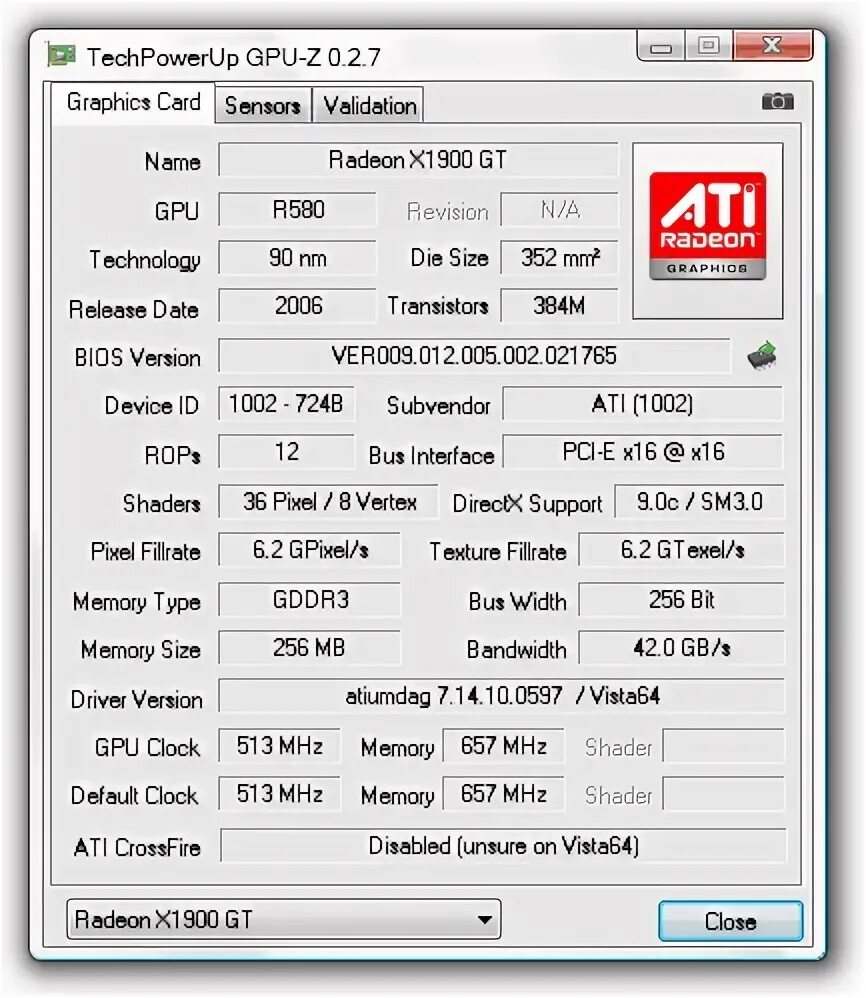
Task: Click the BIOS Version value field
Action: click(x=474, y=356)
